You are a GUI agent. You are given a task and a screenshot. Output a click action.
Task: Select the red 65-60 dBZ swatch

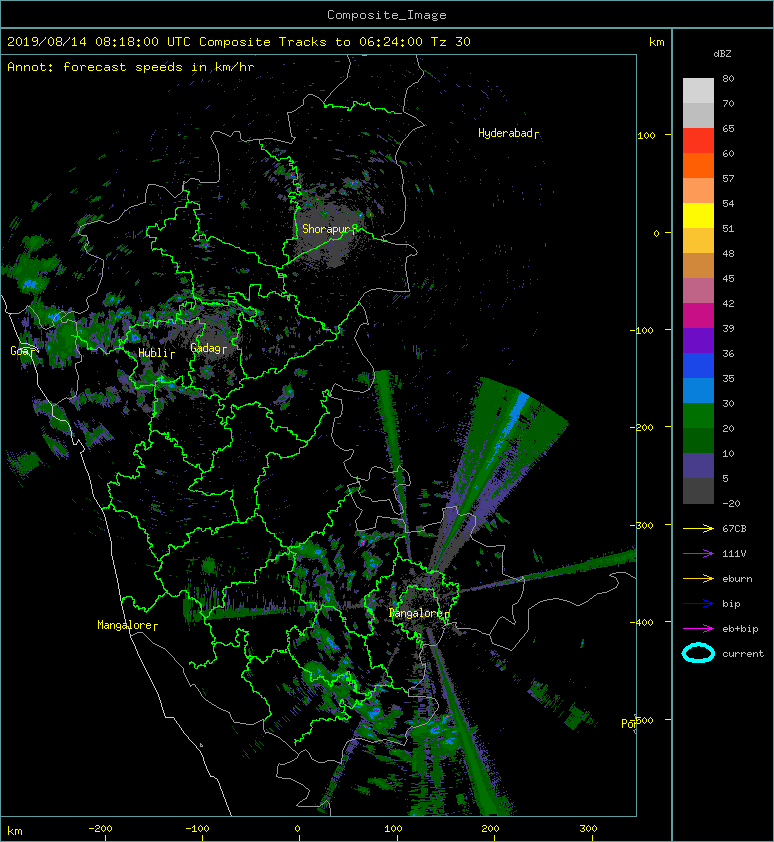[x=698, y=140]
